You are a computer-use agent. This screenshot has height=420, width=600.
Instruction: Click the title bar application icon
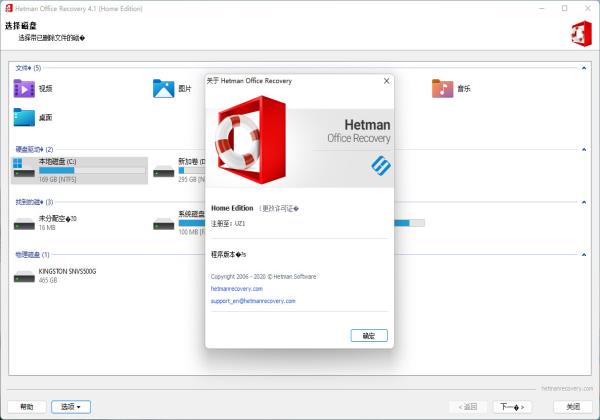(9, 8)
